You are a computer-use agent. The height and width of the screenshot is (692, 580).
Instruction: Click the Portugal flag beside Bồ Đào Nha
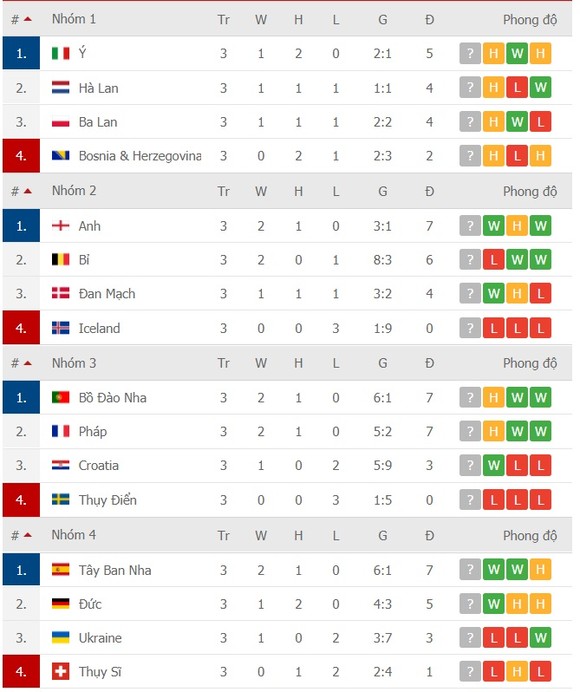coord(60,398)
